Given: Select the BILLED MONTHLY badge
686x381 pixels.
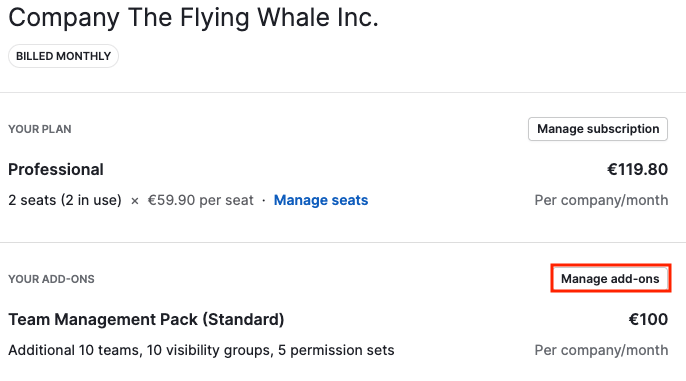Looking at the screenshot, I should pos(63,56).
